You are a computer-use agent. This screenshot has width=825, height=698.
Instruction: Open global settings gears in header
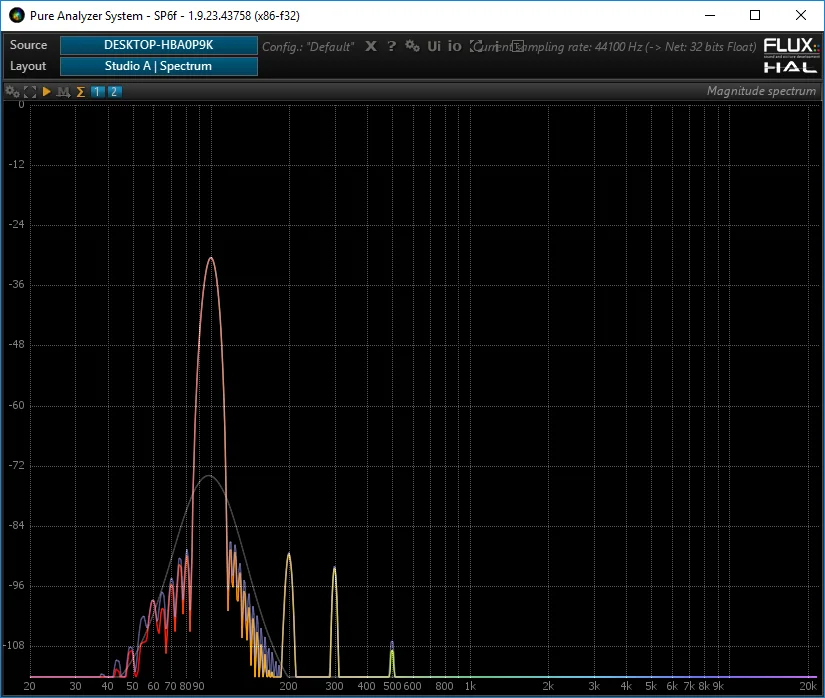[412, 46]
